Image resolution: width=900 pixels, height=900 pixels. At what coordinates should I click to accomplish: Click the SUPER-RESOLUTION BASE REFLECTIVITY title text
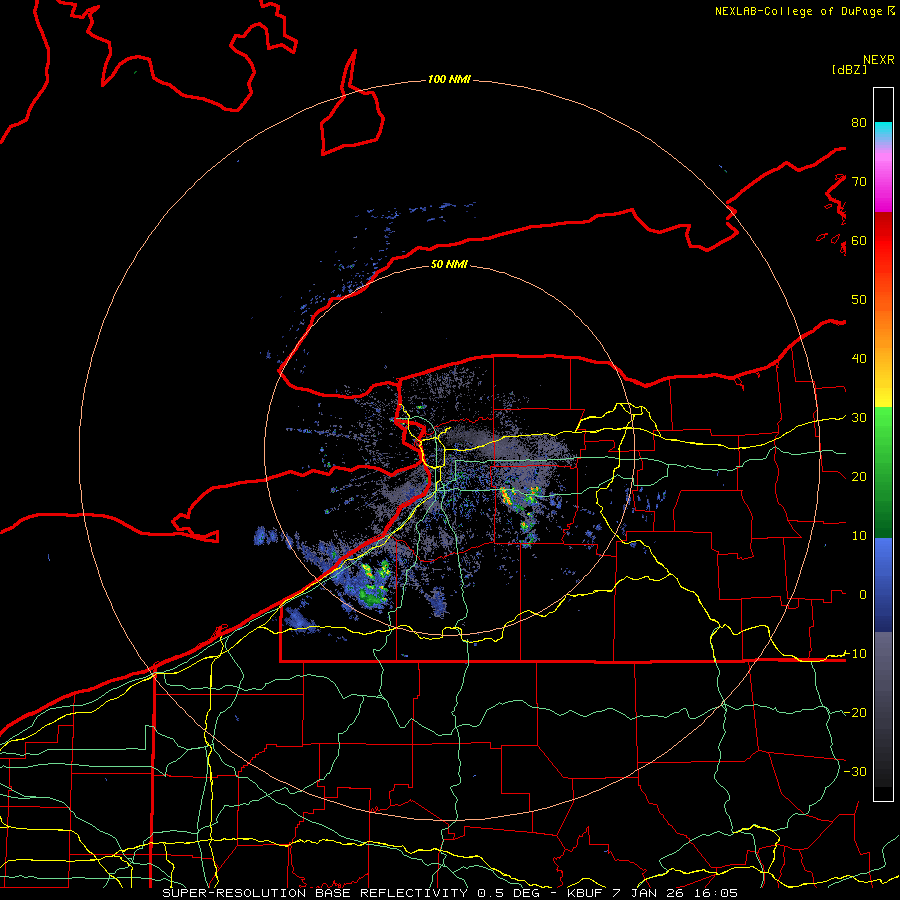(x=315, y=893)
